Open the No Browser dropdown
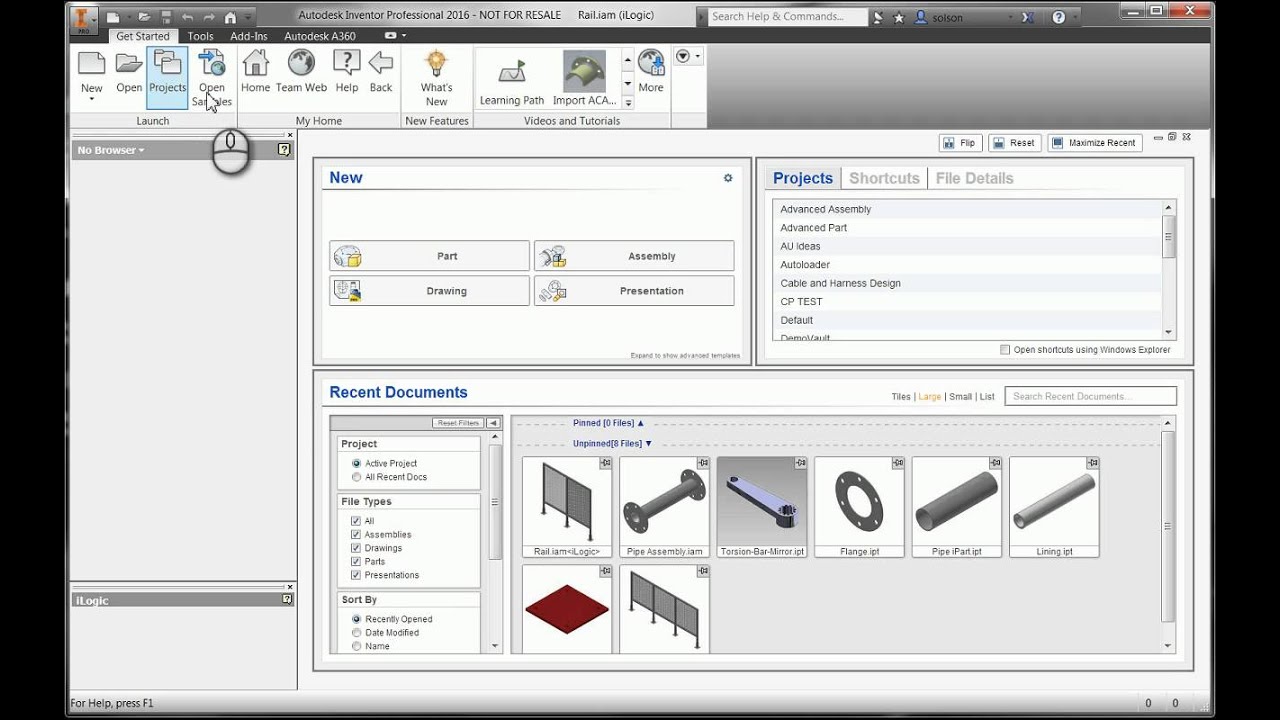Image resolution: width=1280 pixels, height=720 pixels. pos(111,150)
